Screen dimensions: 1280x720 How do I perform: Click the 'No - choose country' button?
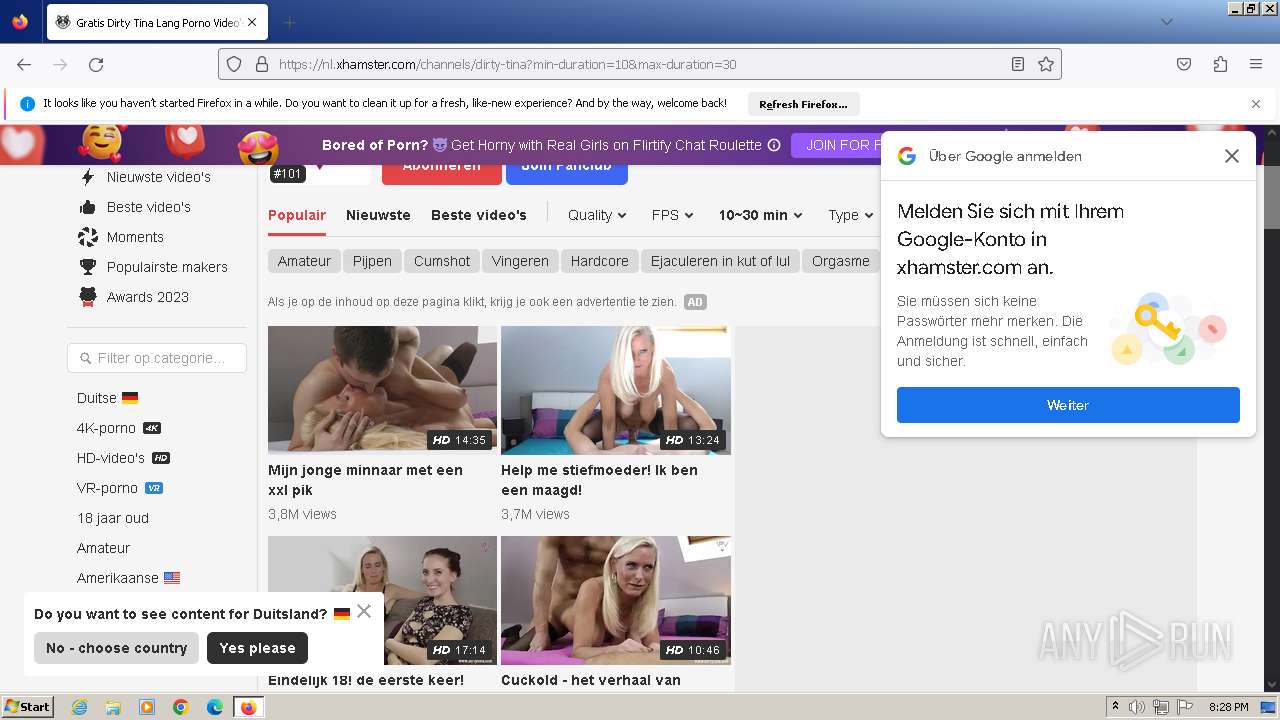pos(116,648)
